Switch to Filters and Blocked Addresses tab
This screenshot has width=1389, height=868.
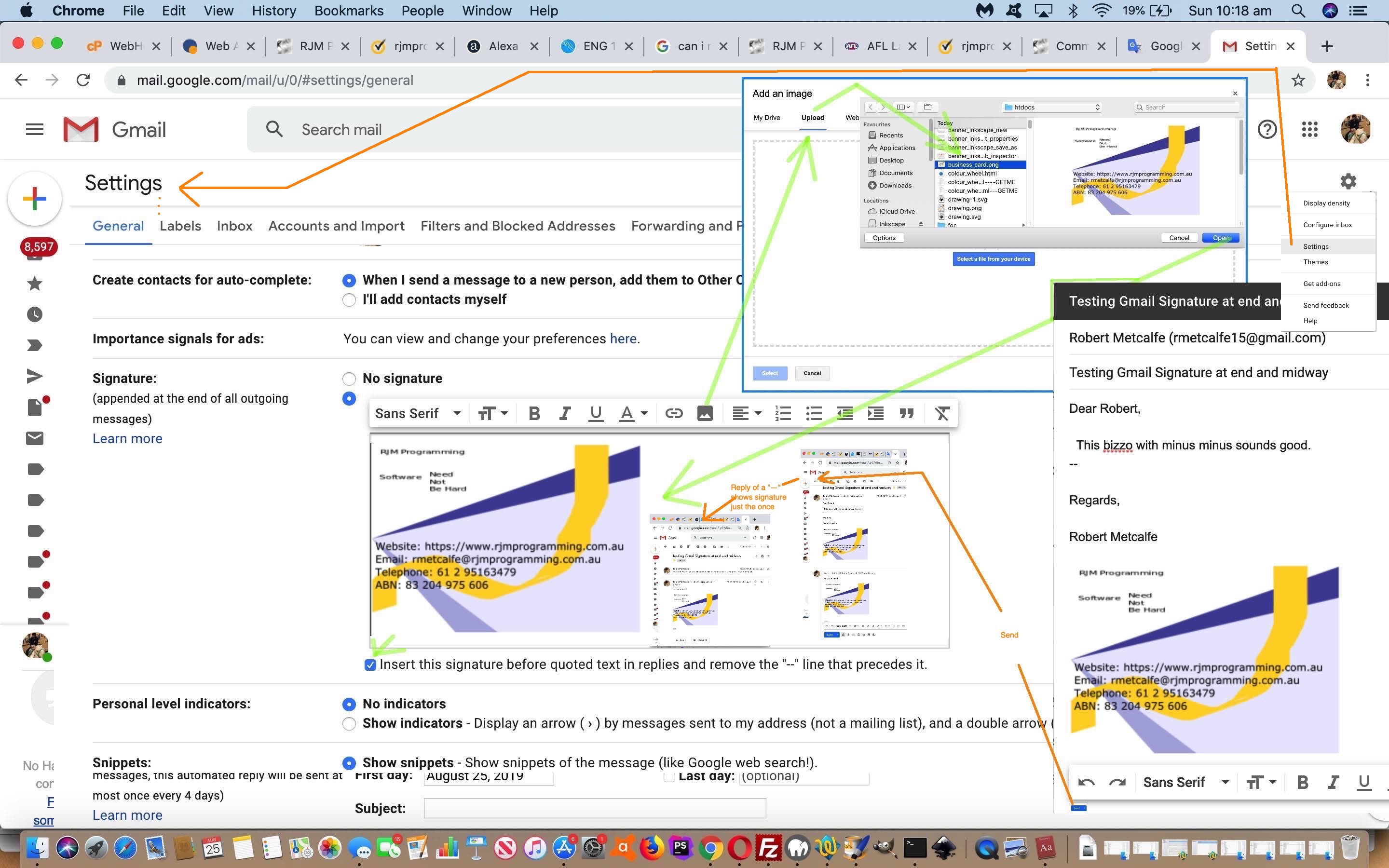click(517, 226)
